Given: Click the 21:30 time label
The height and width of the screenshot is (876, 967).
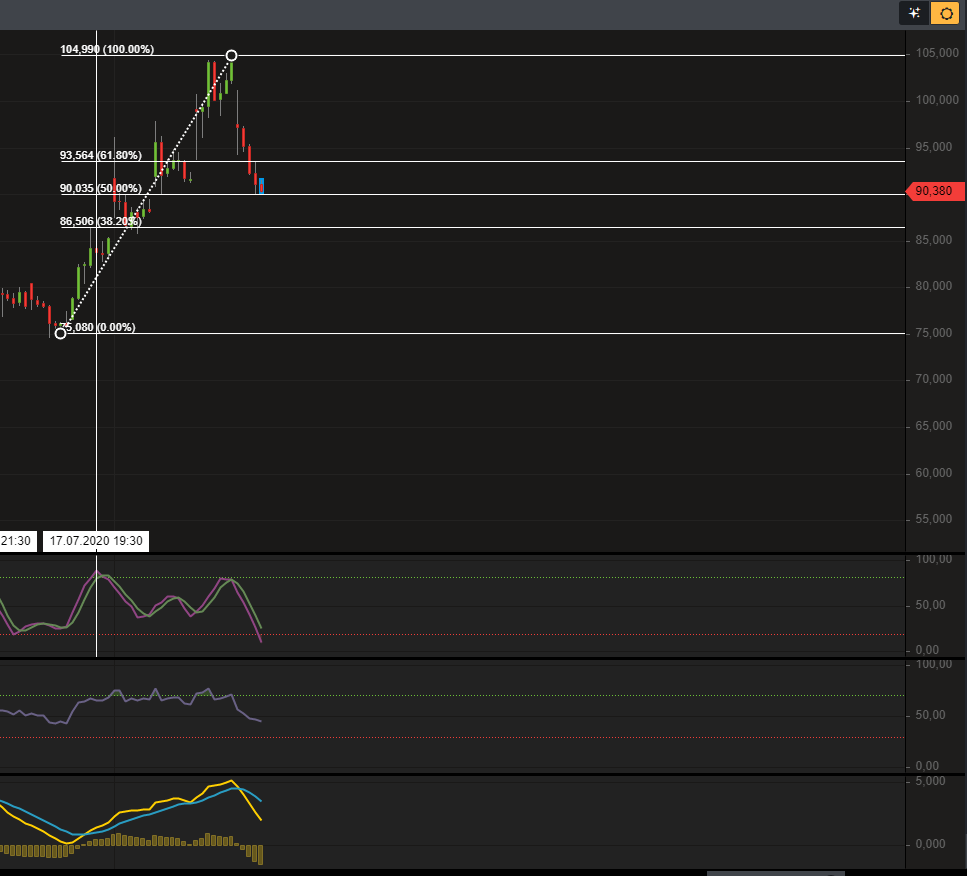Looking at the screenshot, I should pos(17,541).
